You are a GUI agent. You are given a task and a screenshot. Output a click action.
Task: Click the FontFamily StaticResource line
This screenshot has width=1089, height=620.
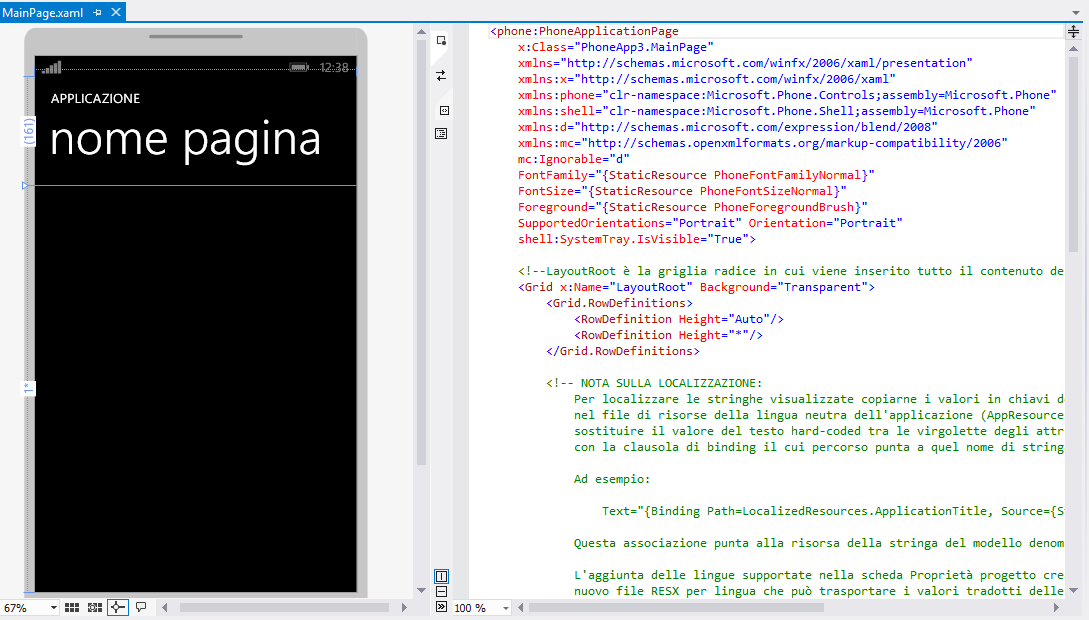click(x=696, y=175)
